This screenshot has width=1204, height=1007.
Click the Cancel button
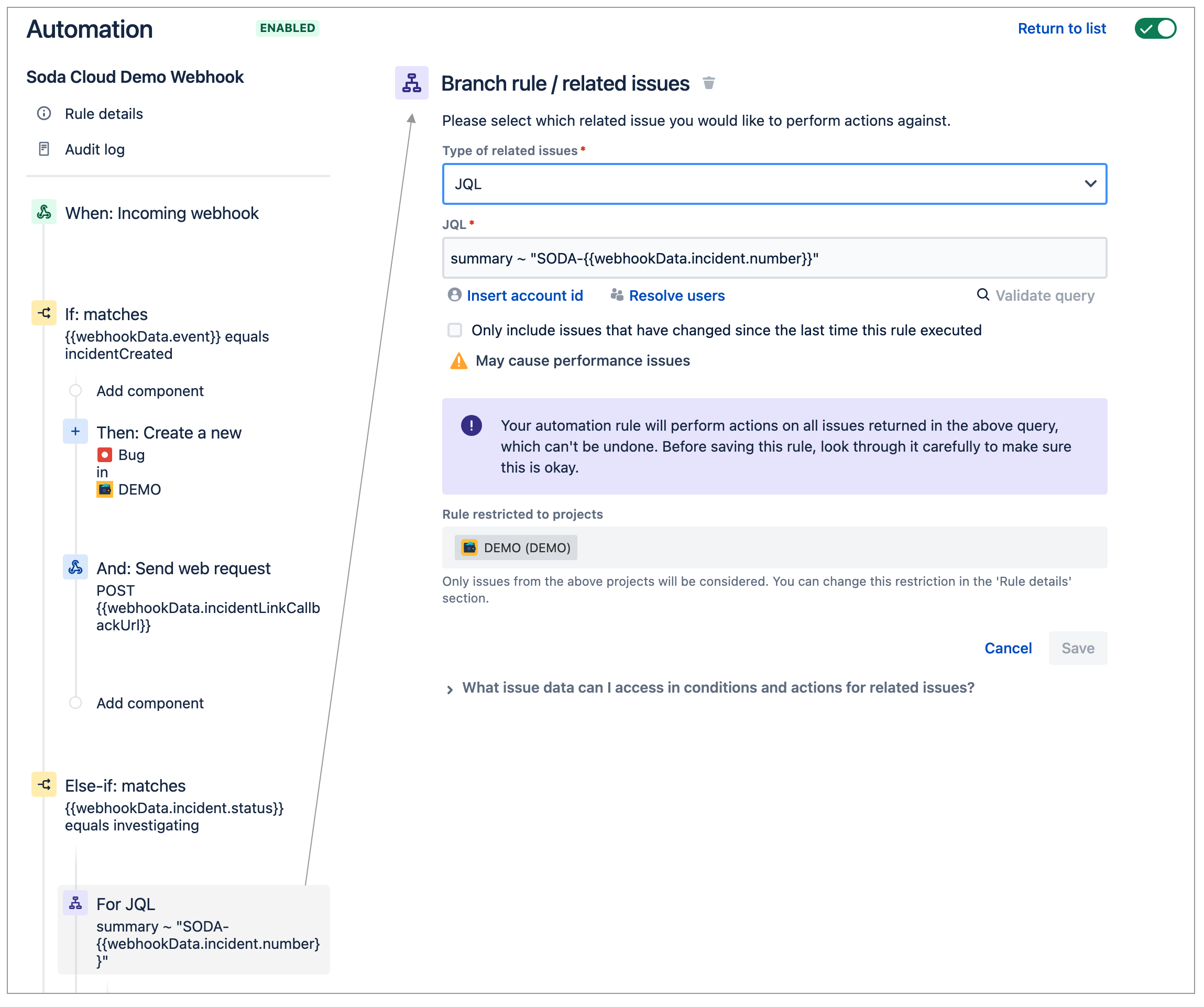click(1008, 649)
